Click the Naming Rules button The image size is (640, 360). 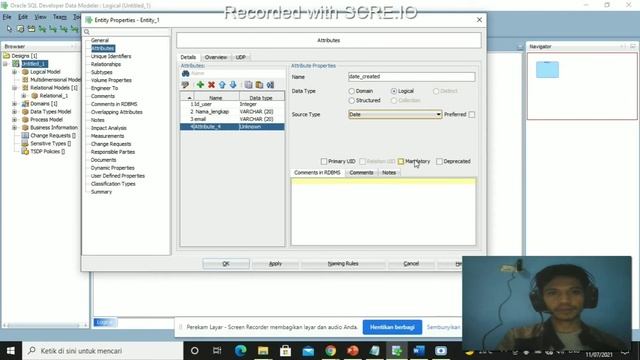tap(343, 264)
